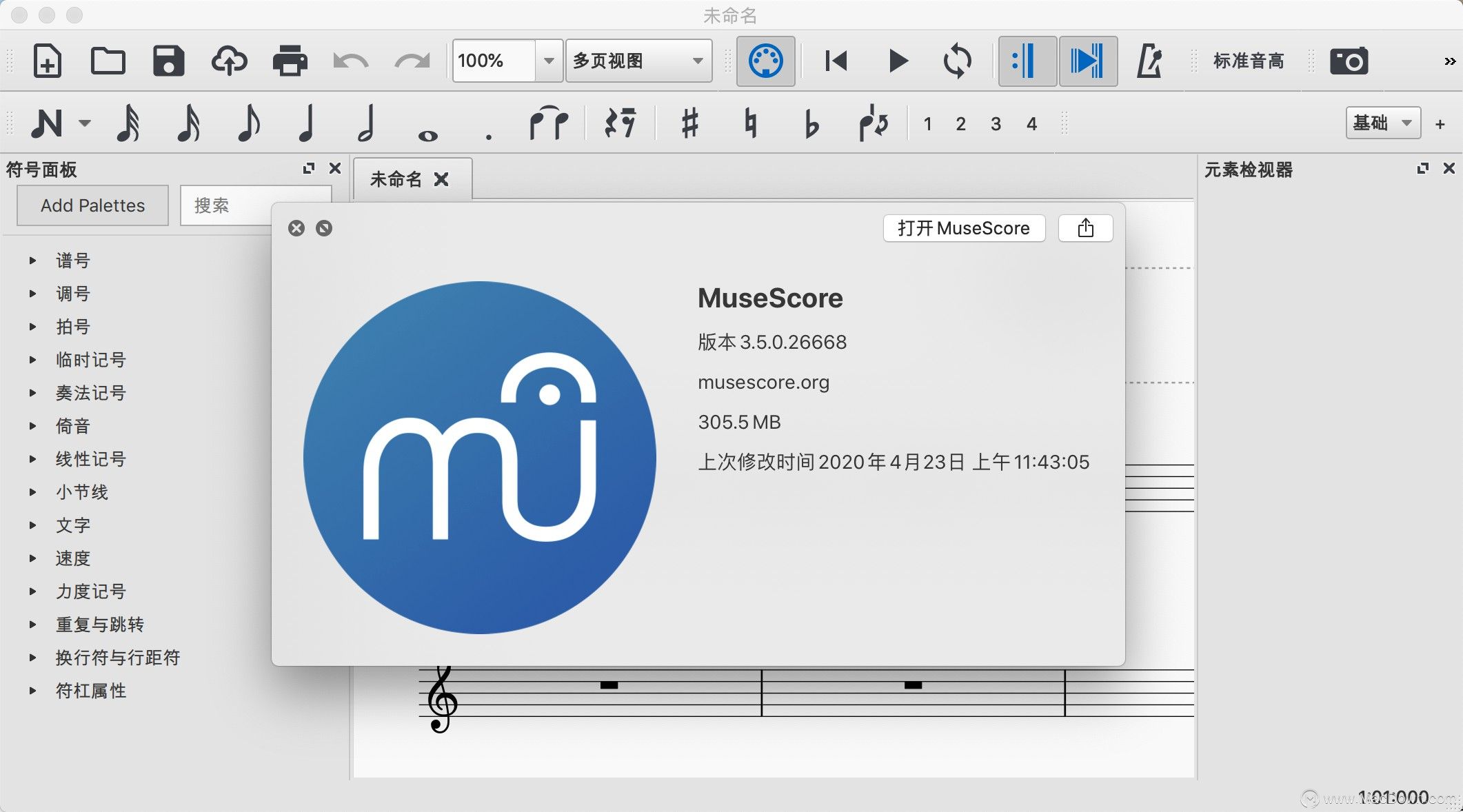
Task: Expand the 重复与跳转 palette
Action: click(x=32, y=625)
